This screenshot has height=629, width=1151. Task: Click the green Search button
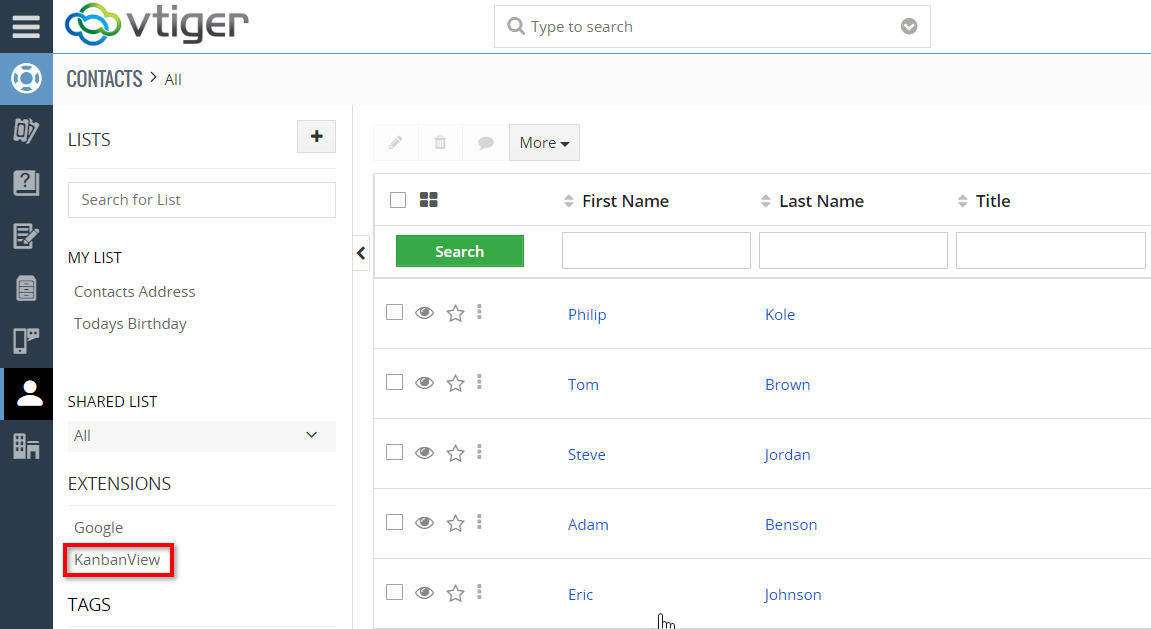[460, 251]
